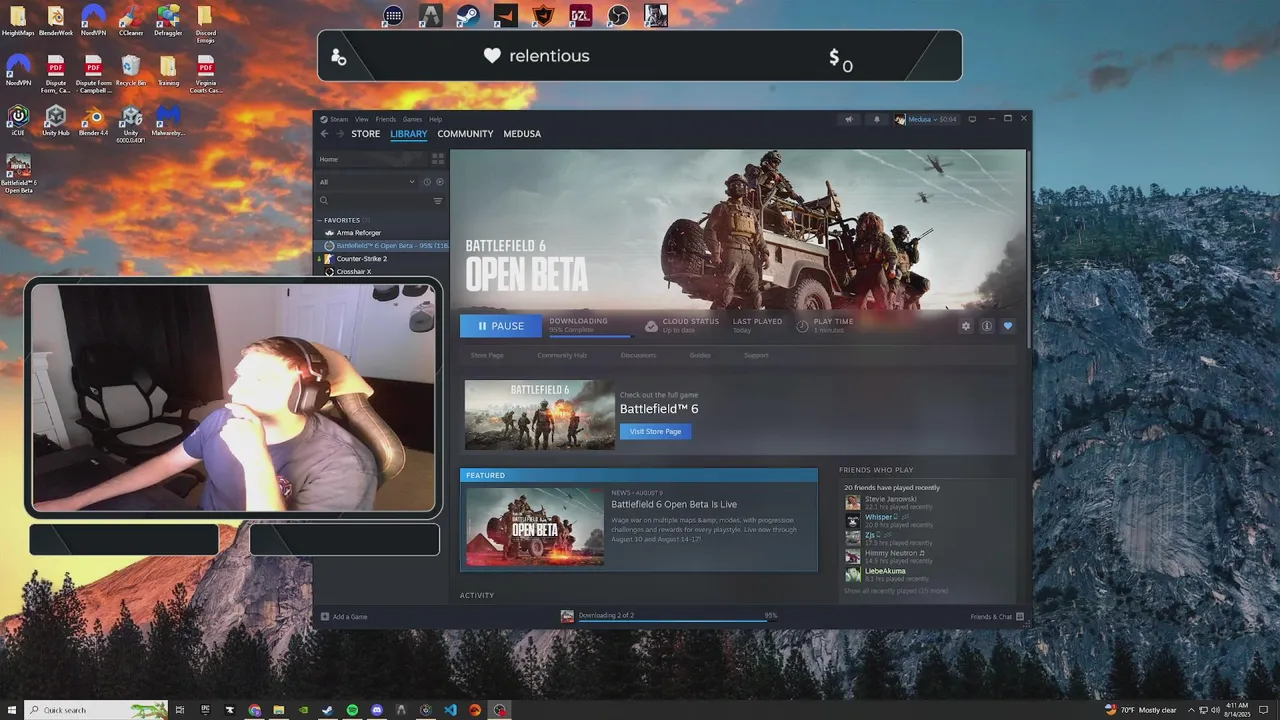Sort library by recent activity clock icon
Screen dimensions: 1280x720
(427, 182)
